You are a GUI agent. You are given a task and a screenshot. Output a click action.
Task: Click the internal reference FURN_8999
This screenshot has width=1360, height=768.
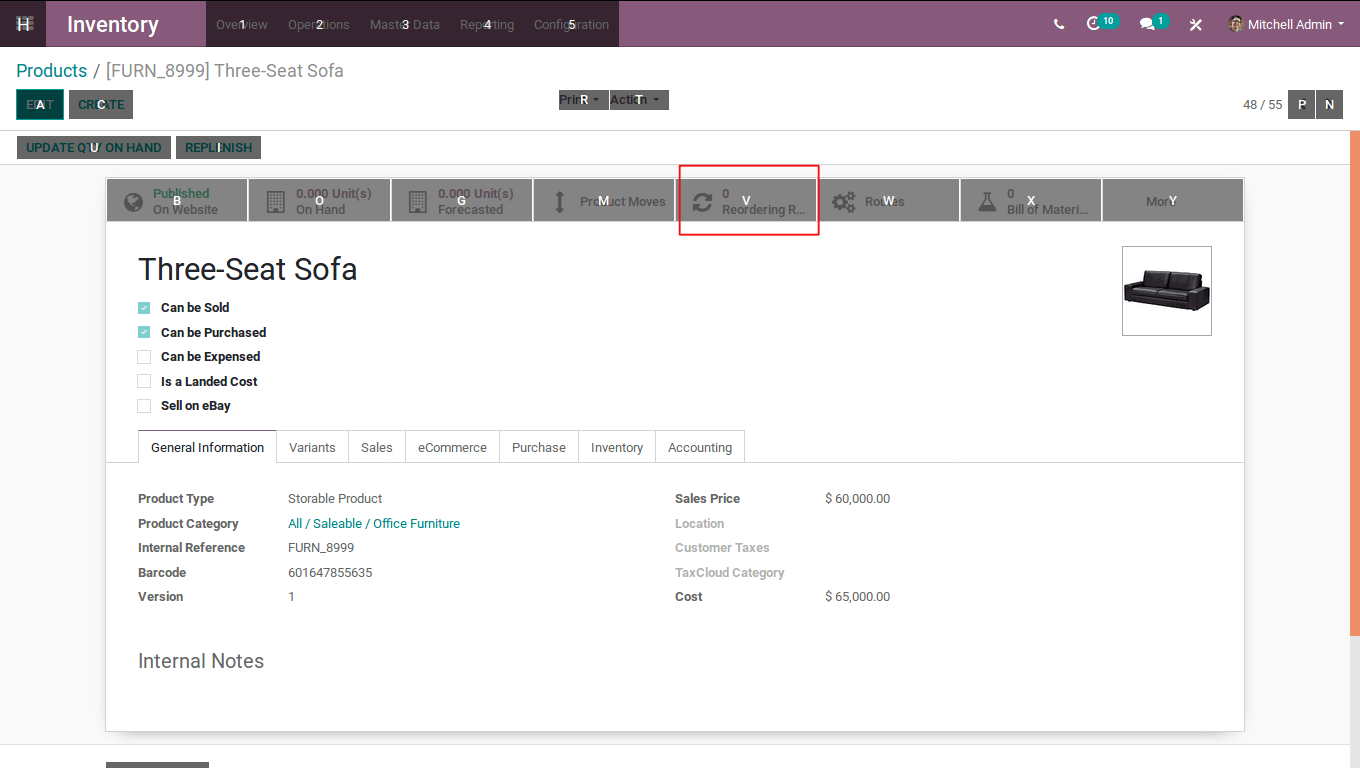(321, 547)
